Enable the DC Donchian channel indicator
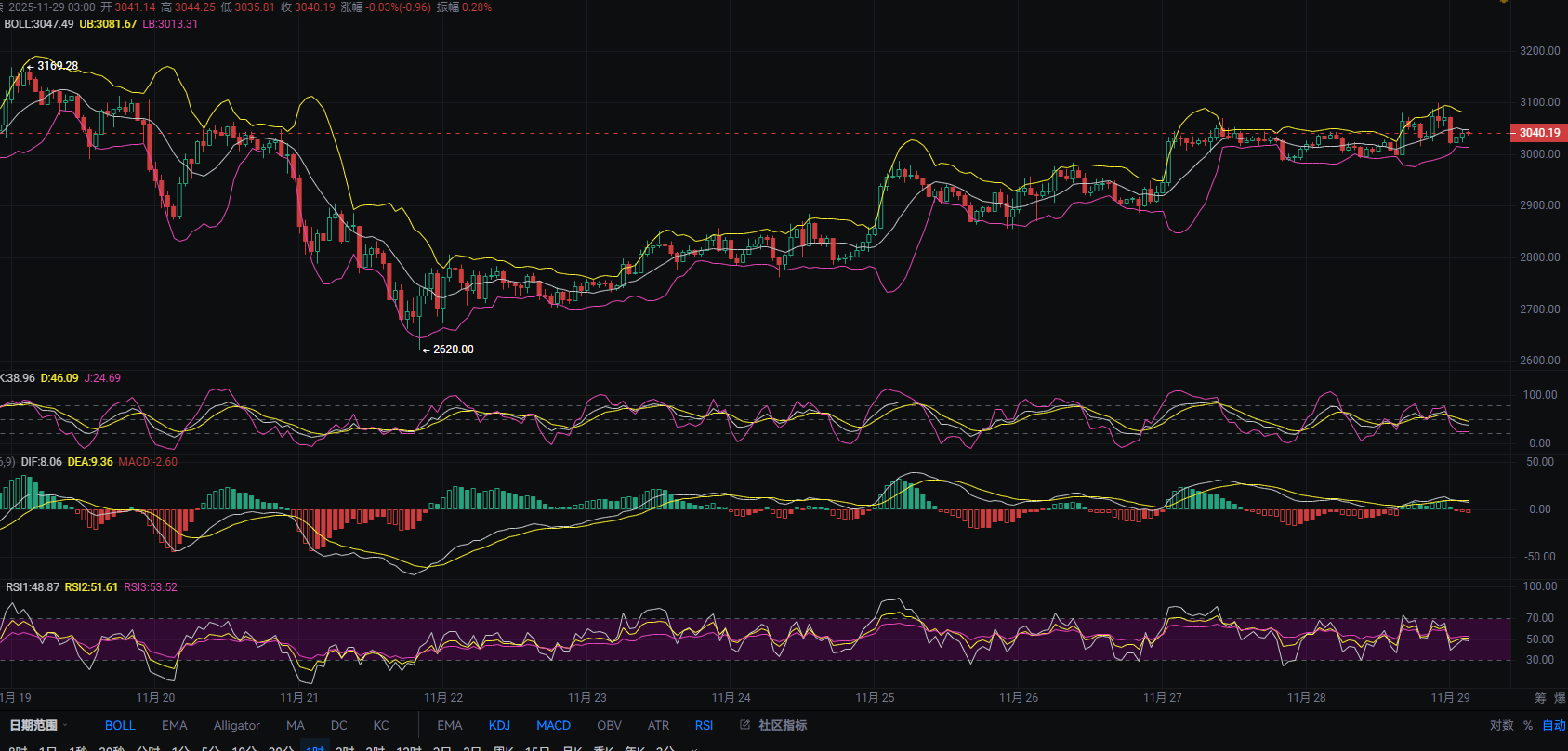1568x751 pixels. pos(338,725)
